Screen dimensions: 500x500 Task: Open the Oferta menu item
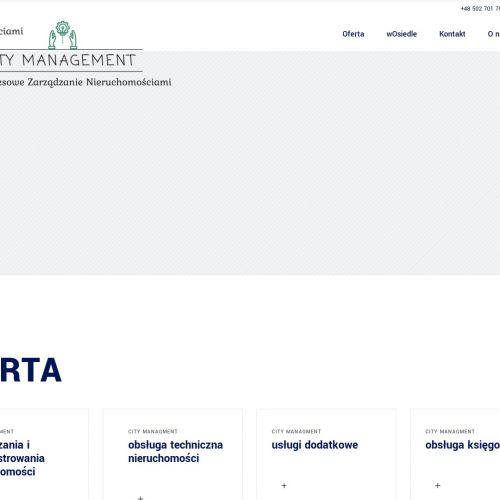tap(353, 34)
